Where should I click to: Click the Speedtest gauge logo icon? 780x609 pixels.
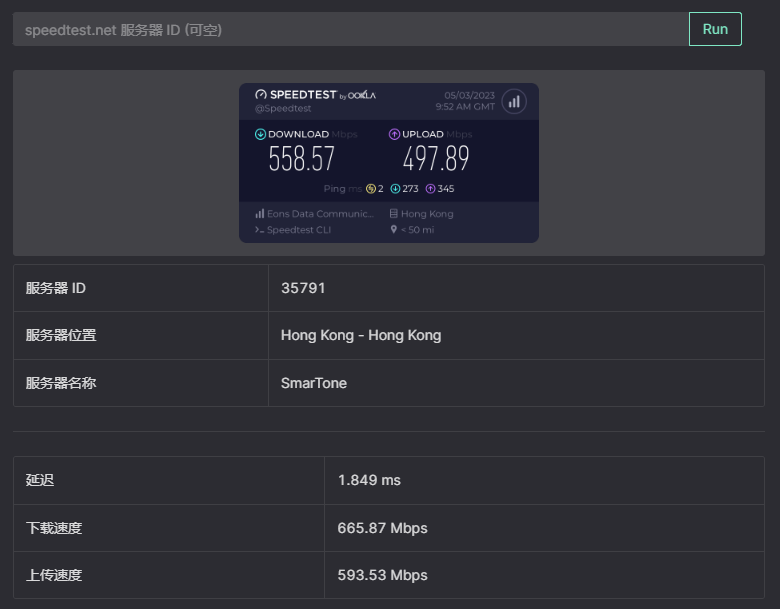[x=261, y=95]
